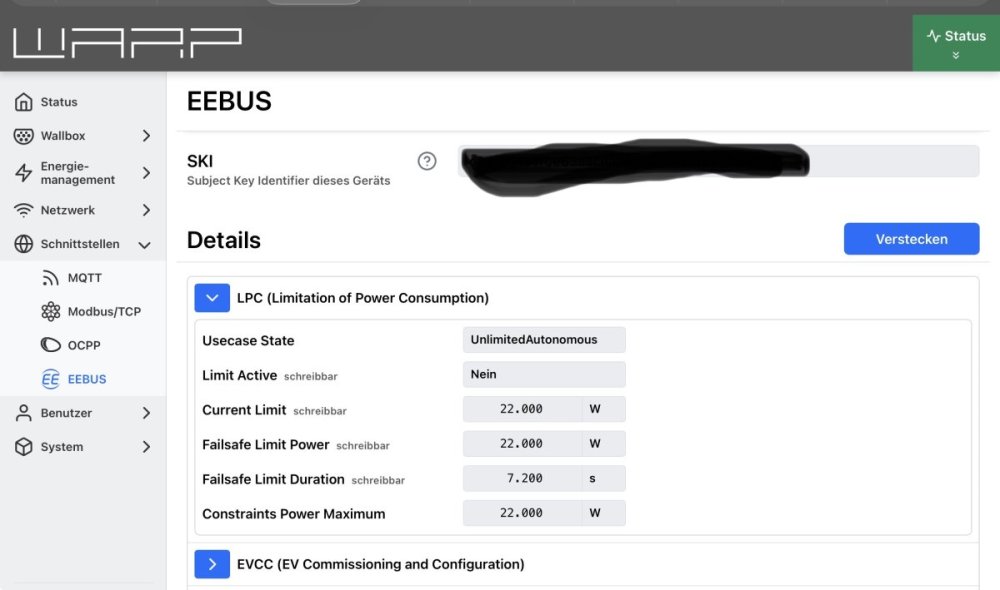Click the redacted SKI identifier field

click(719, 161)
